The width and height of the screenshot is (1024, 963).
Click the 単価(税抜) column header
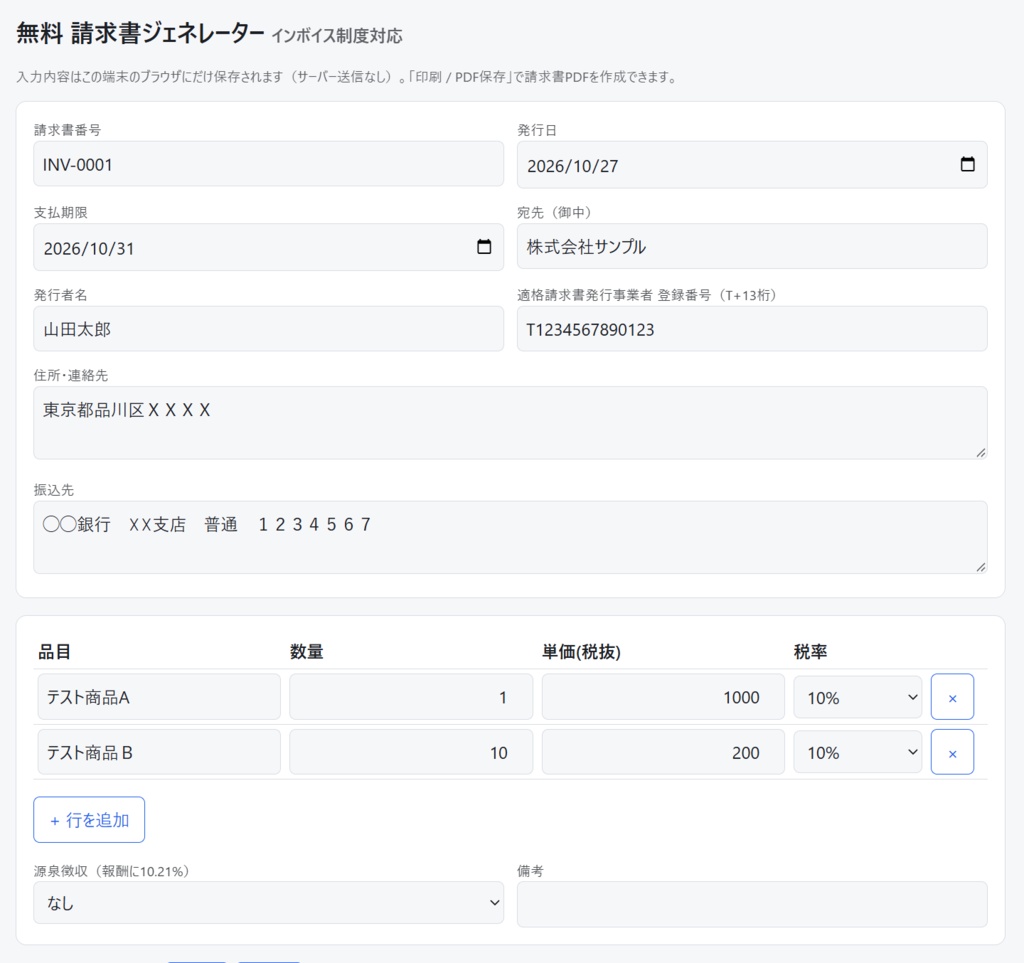581,651
